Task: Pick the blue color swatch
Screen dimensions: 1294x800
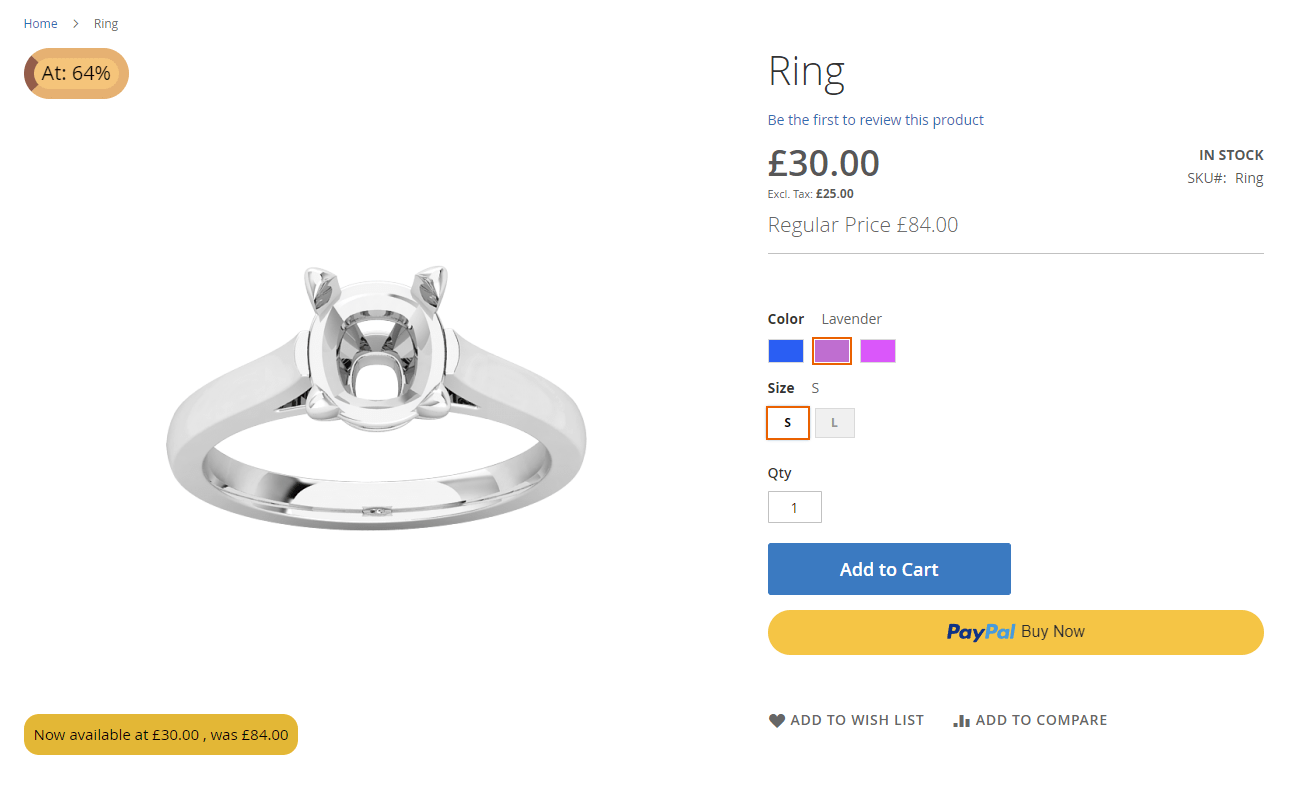Action: click(786, 351)
